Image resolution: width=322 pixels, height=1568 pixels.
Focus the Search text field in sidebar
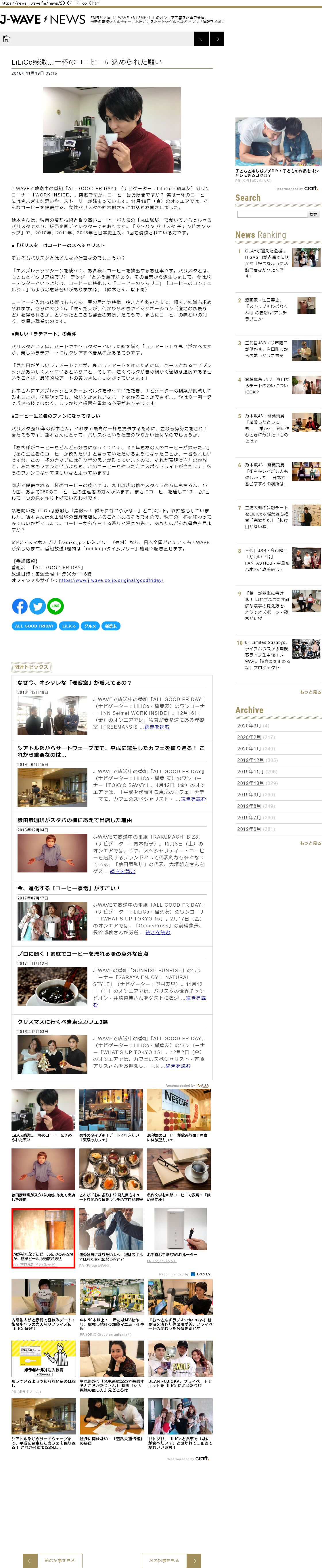(x=271, y=214)
